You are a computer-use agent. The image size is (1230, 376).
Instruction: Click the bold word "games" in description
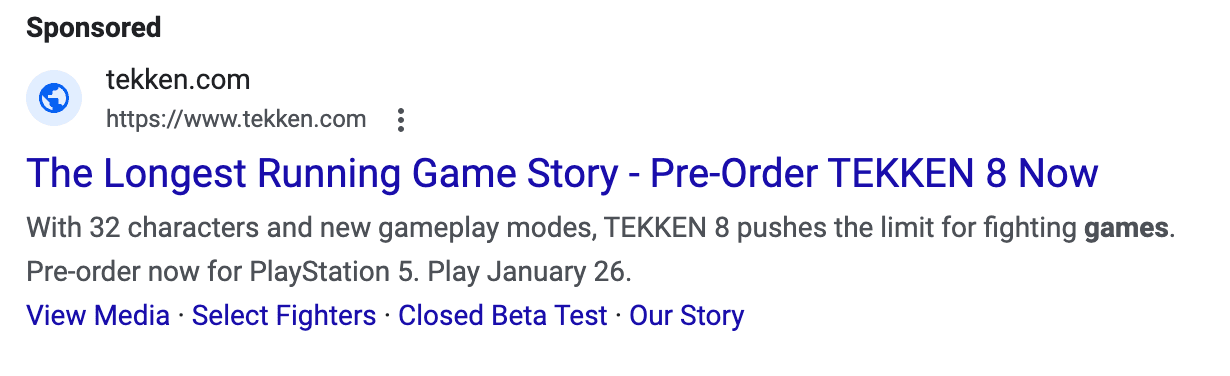click(x=1127, y=229)
